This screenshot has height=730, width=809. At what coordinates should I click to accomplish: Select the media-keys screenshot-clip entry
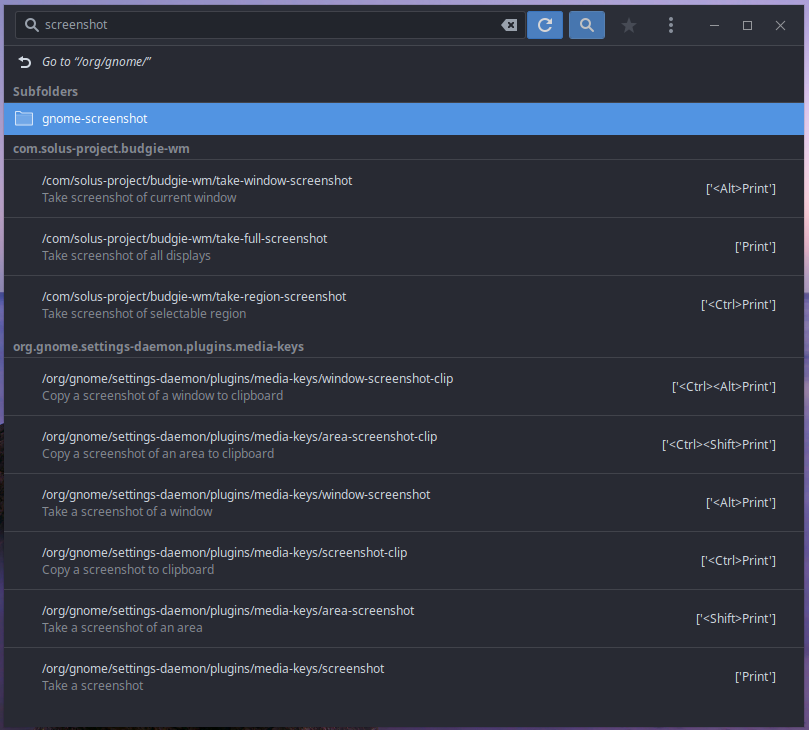(x=400, y=561)
